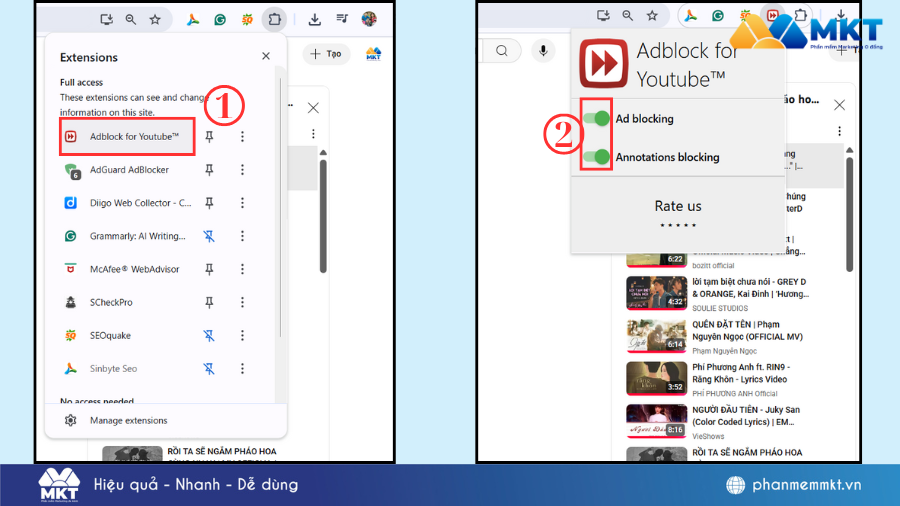Select AdGuard AdBlocker extension
Screen dimensions: 900x506
129,170
